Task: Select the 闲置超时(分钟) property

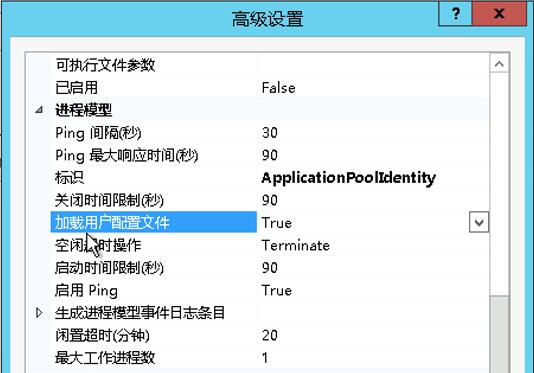Action: [102, 335]
